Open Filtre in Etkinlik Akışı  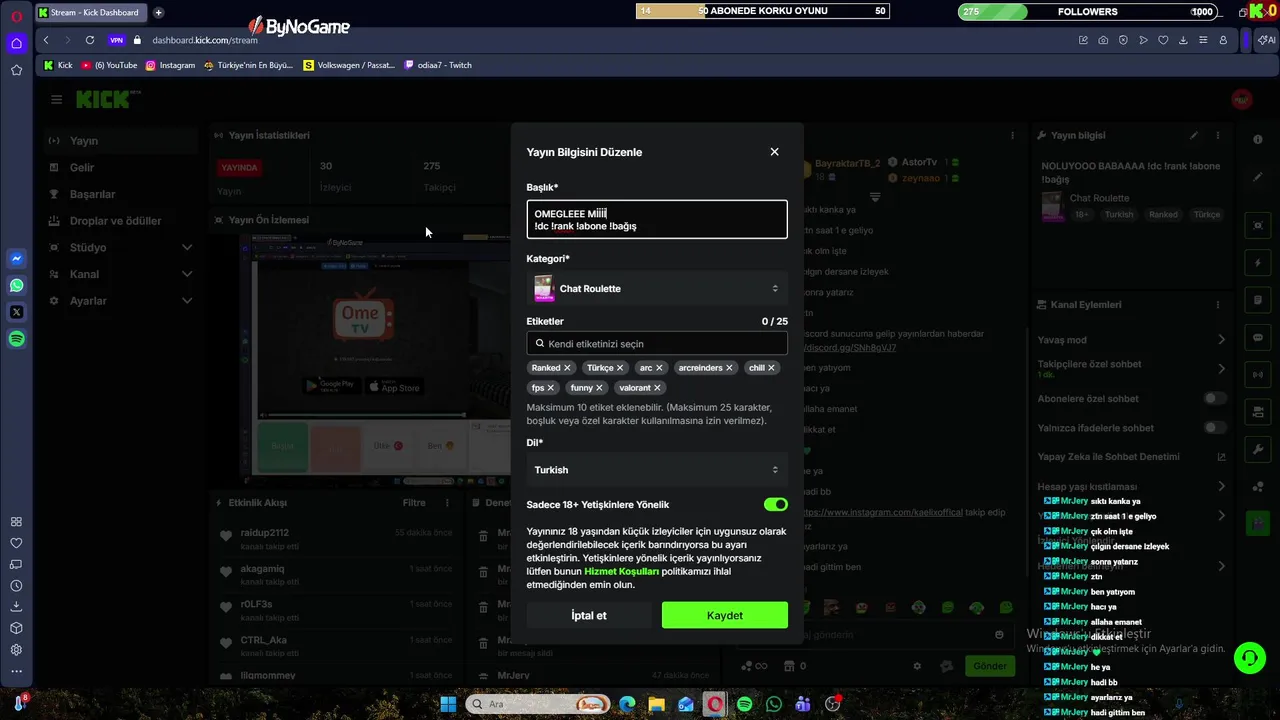pyautogui.click(x=414, y=503)
